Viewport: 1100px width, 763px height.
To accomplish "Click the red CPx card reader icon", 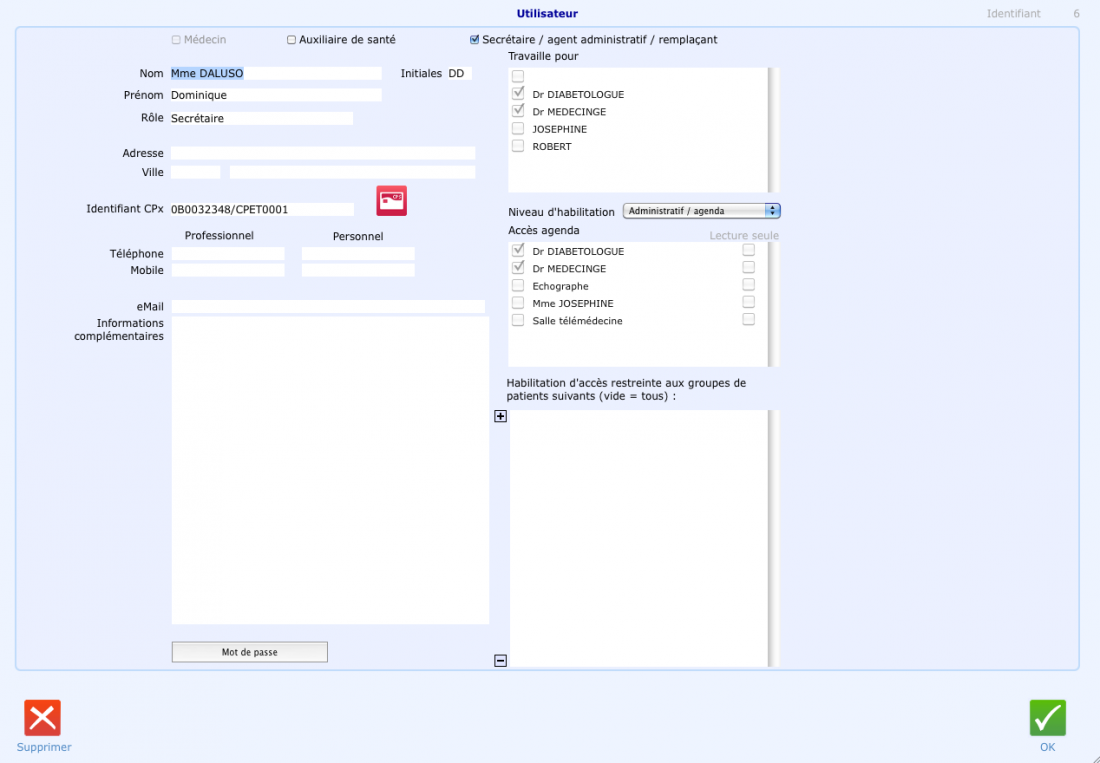I will tap(391, 201).
